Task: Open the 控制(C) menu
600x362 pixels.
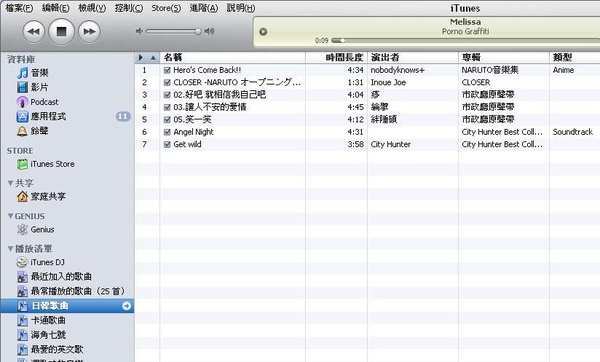Action: (129, 8)
